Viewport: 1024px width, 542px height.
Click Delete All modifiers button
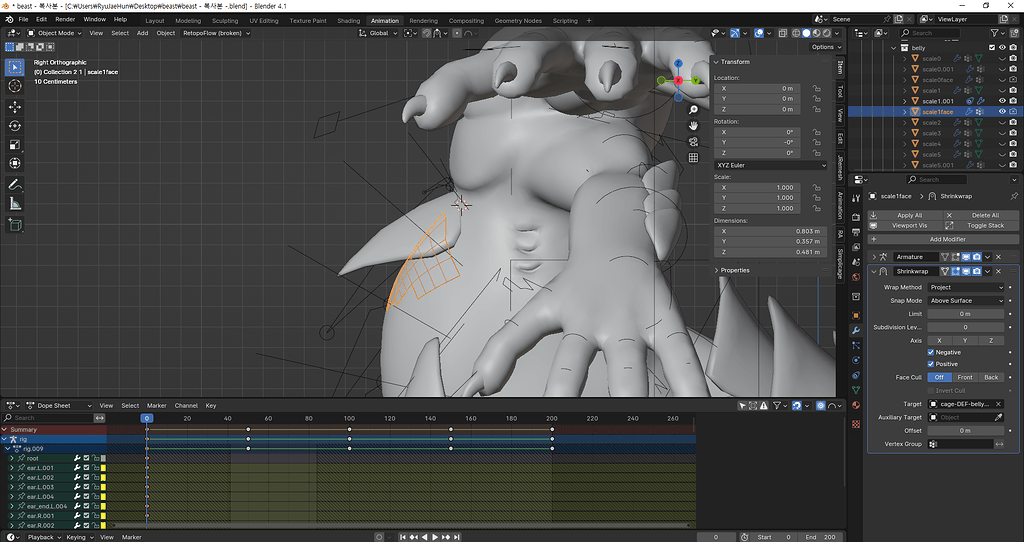980,215
